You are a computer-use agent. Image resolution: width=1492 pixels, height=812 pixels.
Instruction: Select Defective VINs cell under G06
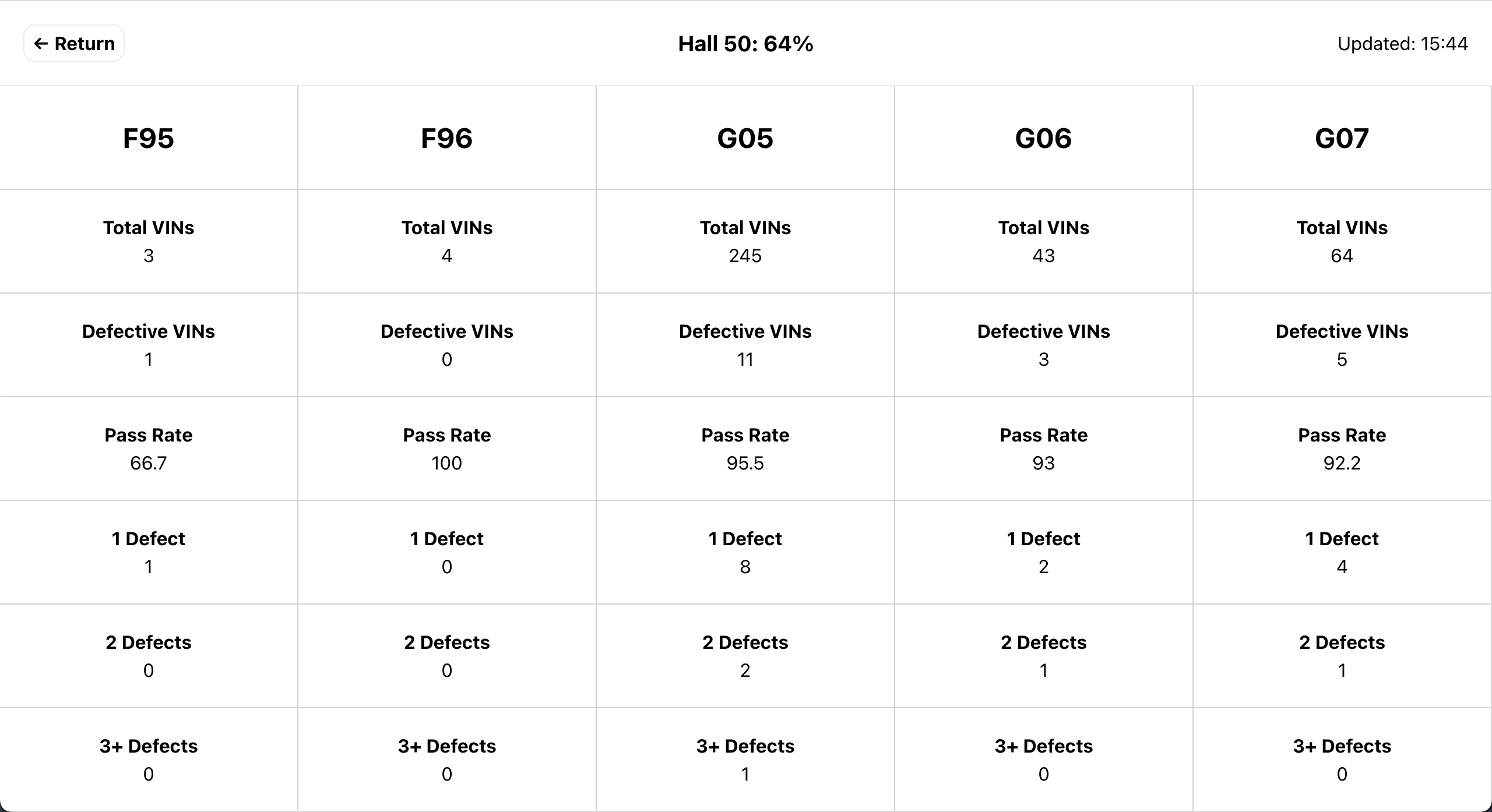click(x=1043, y=345)
